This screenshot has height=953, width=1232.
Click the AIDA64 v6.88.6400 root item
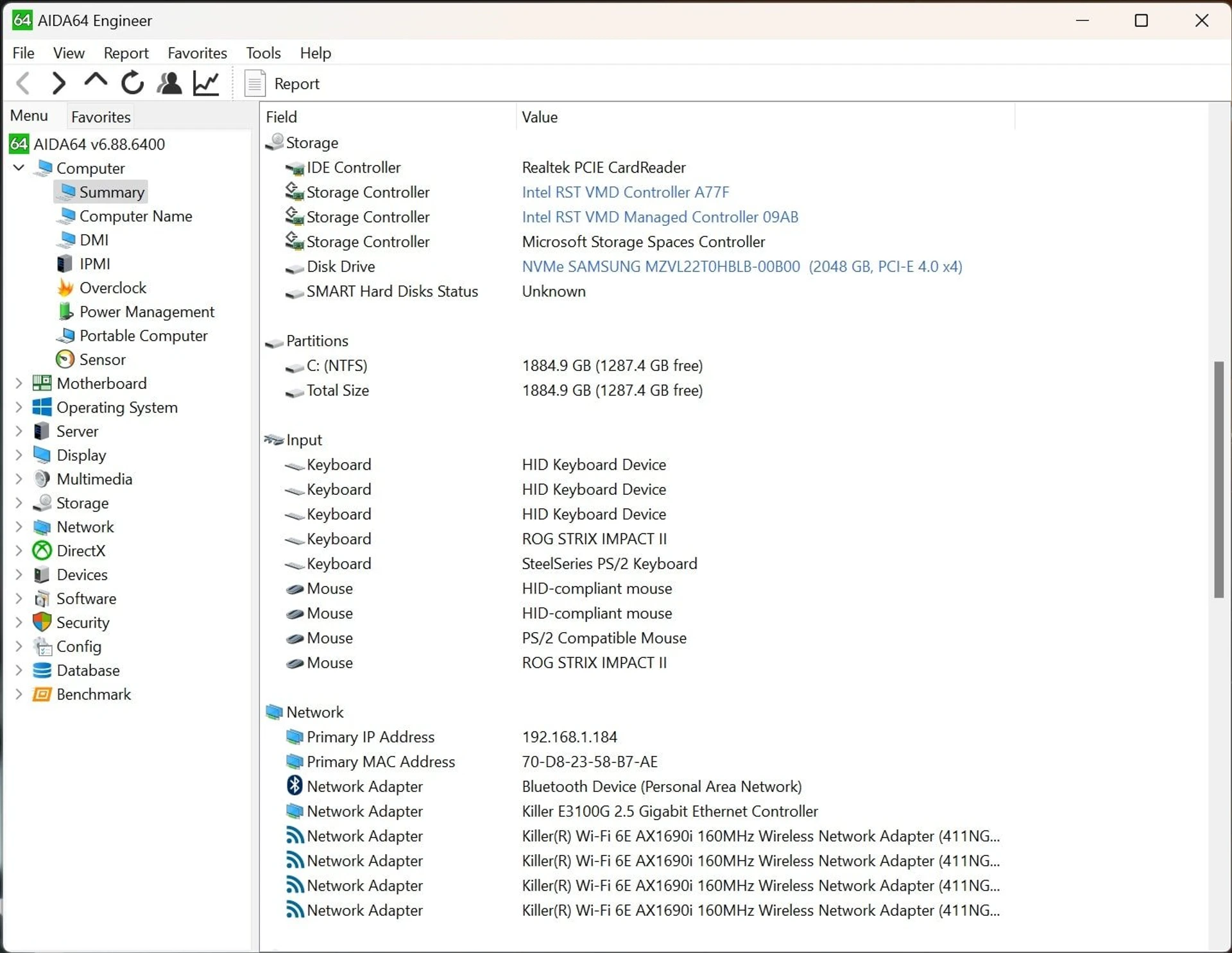click(x=87, y=144)
